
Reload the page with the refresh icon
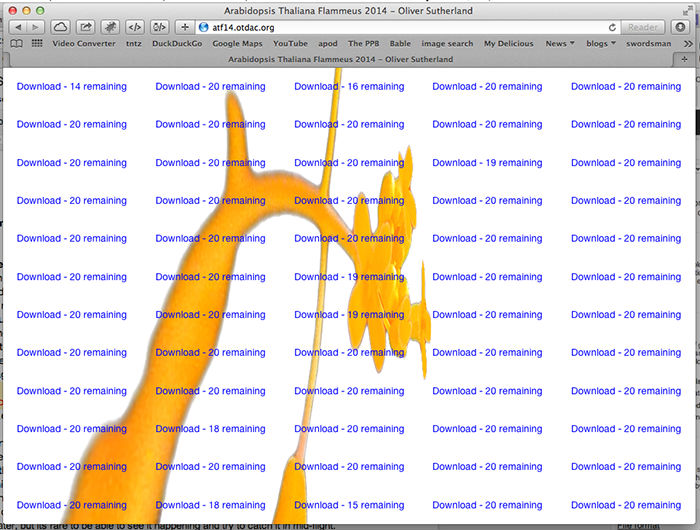(611, 27)
